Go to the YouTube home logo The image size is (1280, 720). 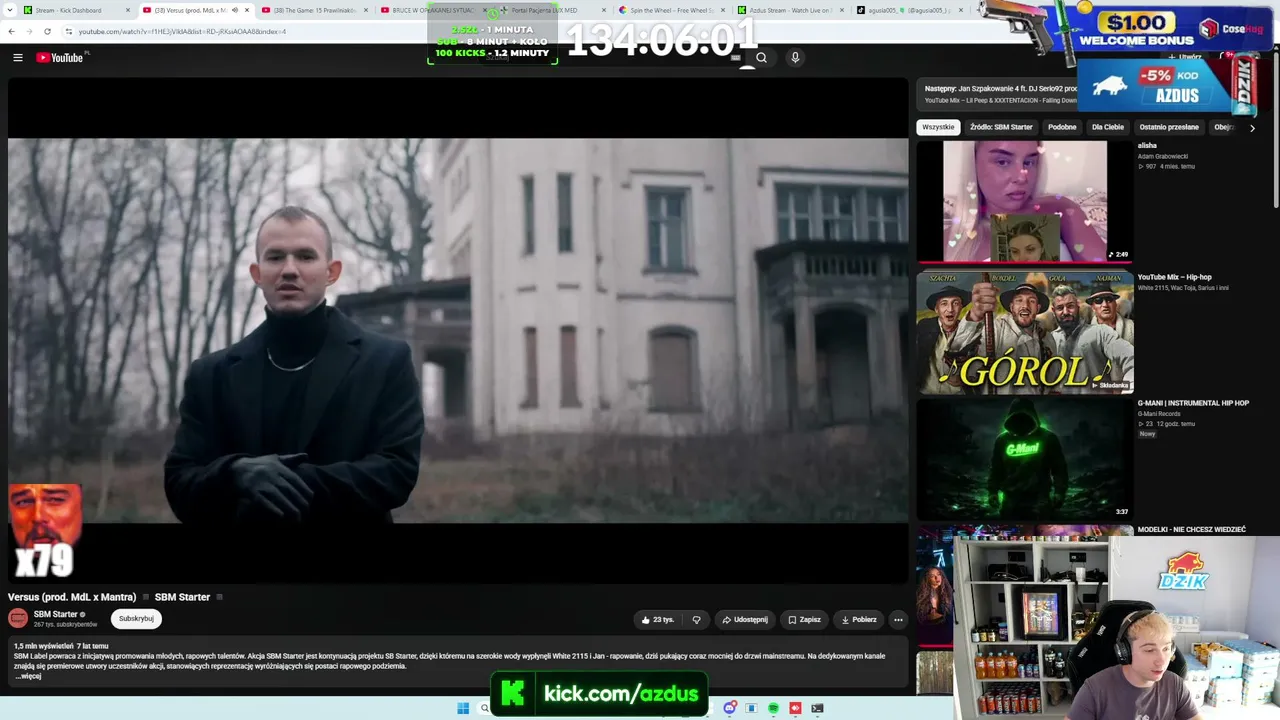(x=60, y=58)
